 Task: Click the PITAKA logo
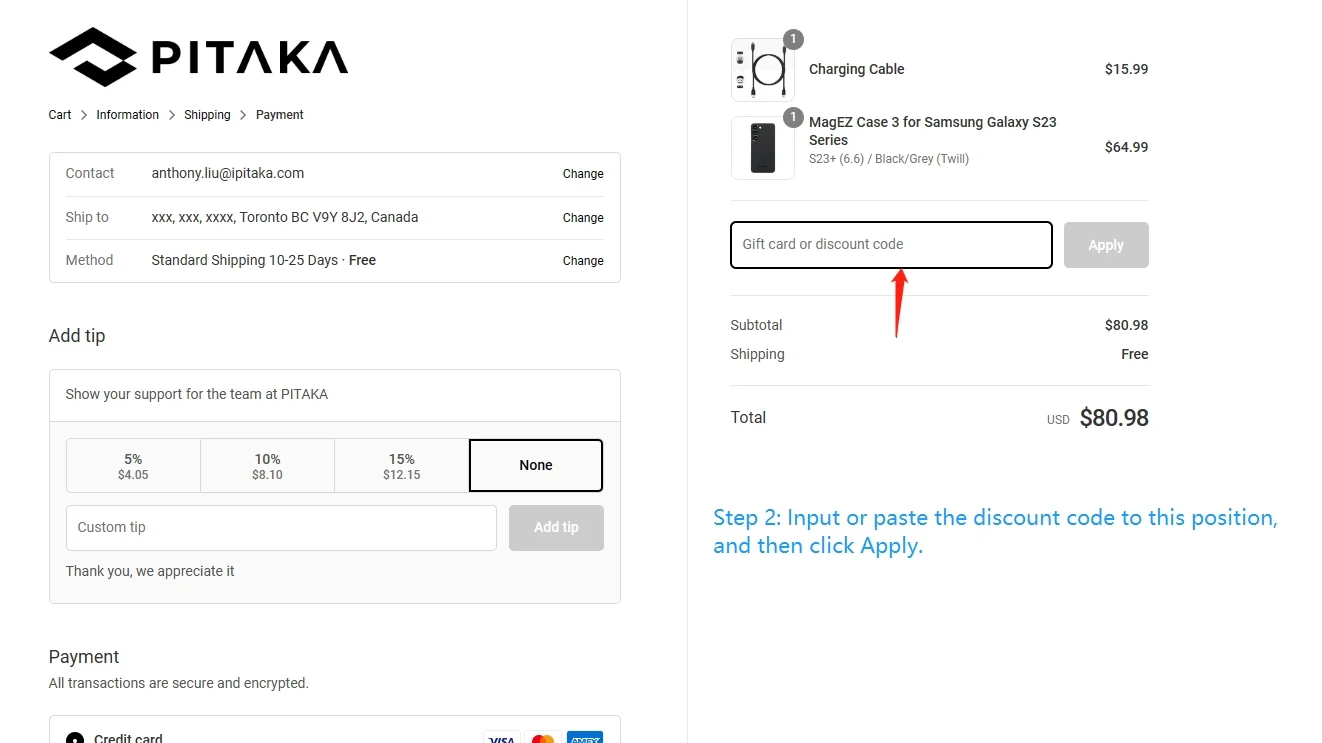click(198, 57)
